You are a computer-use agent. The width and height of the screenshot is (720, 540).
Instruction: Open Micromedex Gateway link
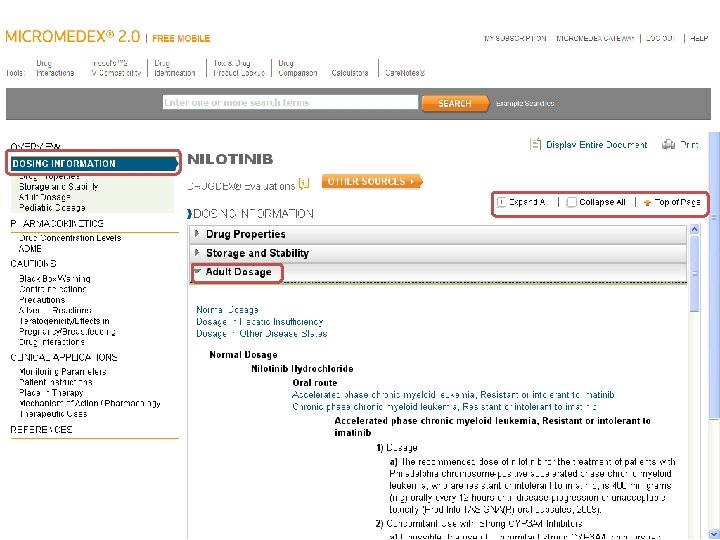pyautogui.click(x=595, y=38)
